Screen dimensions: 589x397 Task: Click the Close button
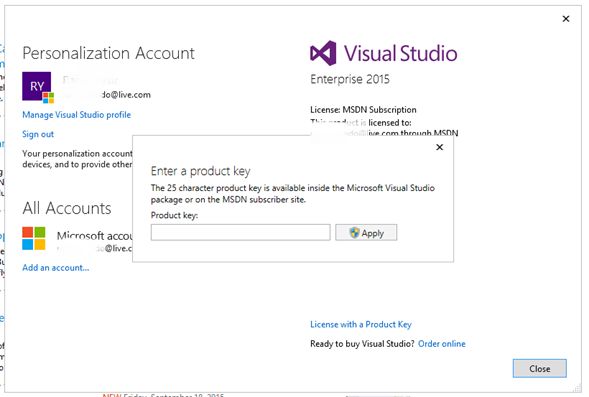point(540,368)
